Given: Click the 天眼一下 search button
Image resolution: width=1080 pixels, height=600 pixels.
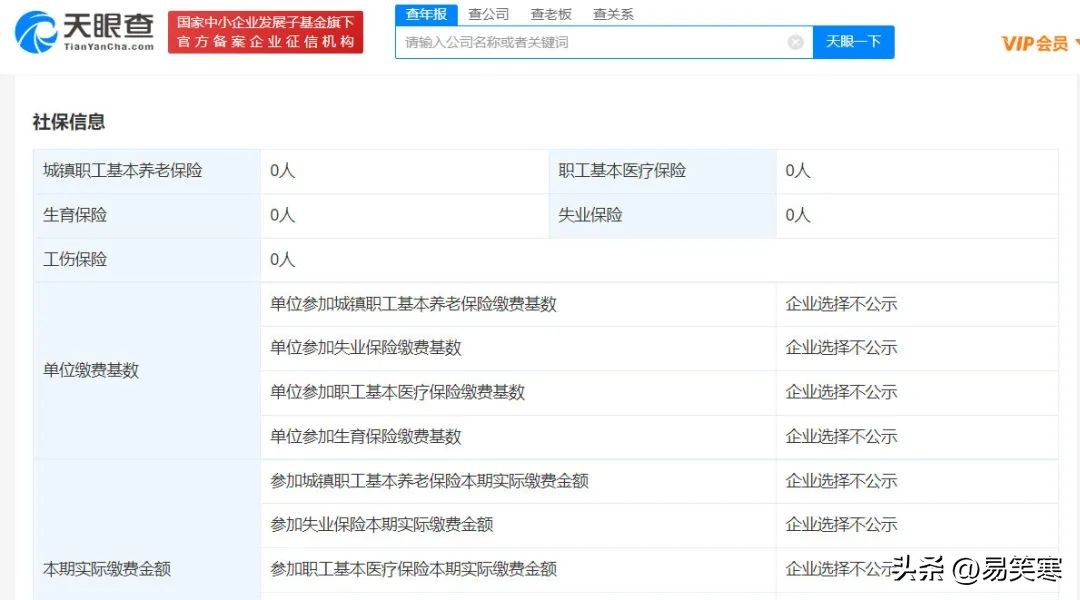Looking at the screenshot, I should pyautogui.click(x=853, y=42).
